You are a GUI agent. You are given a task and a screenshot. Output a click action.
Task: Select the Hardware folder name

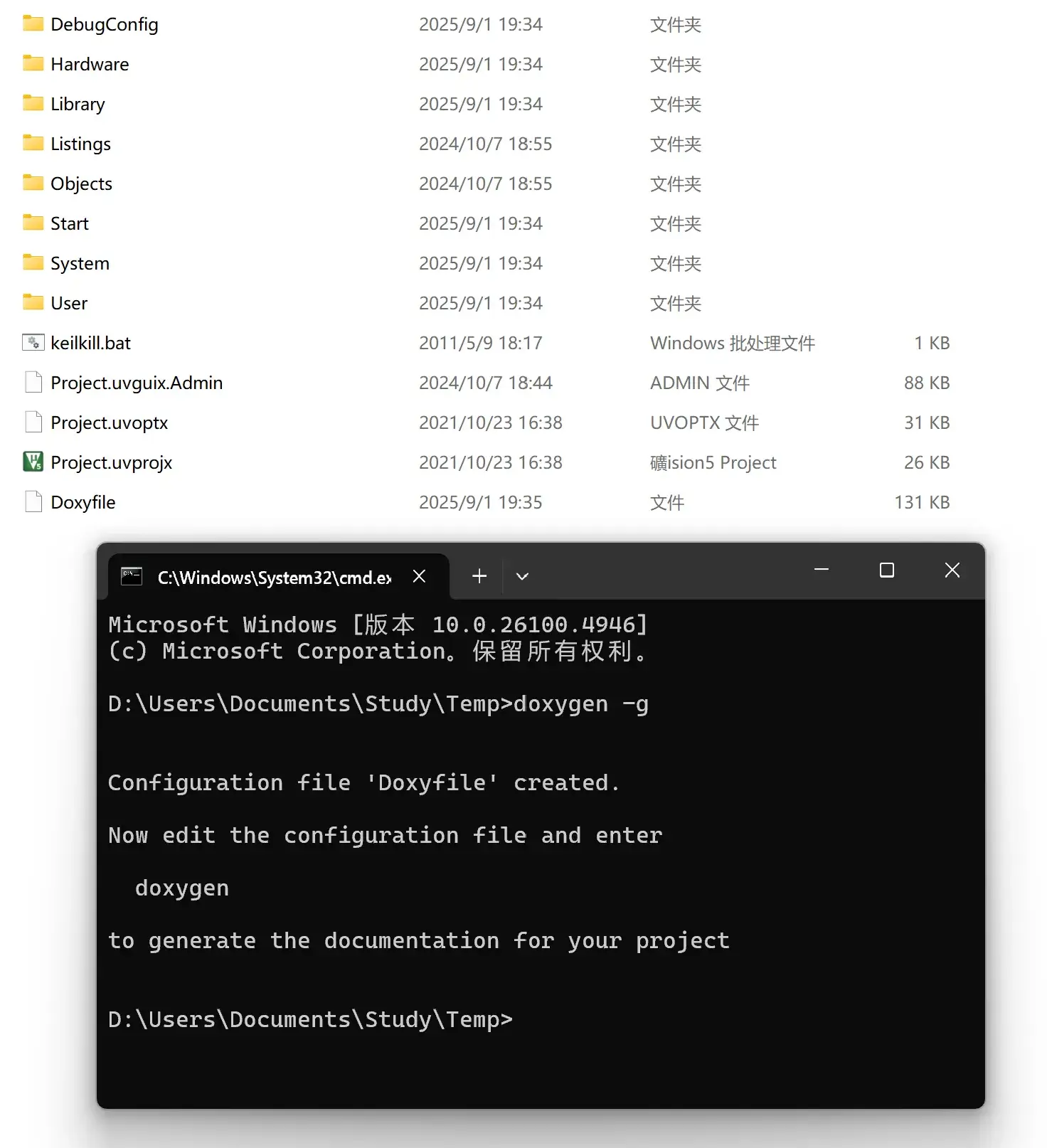pos(90,64)
